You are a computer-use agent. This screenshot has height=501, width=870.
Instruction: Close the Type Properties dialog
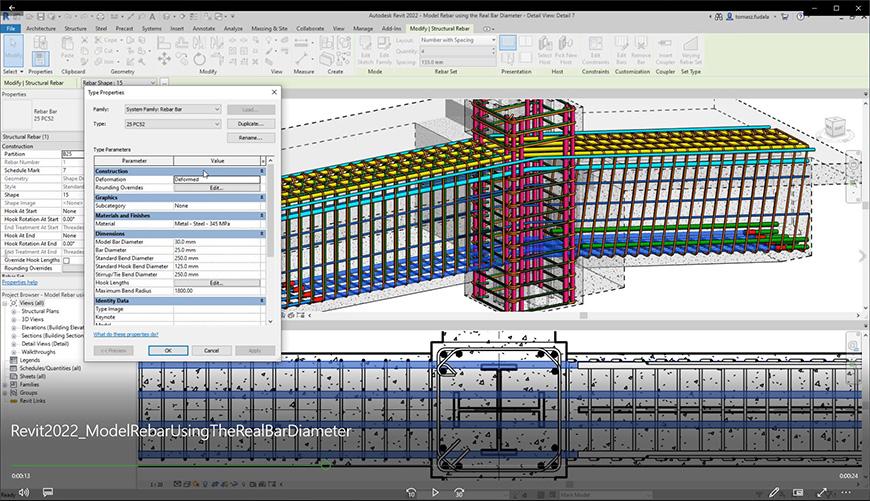click(x=274, y=92)
